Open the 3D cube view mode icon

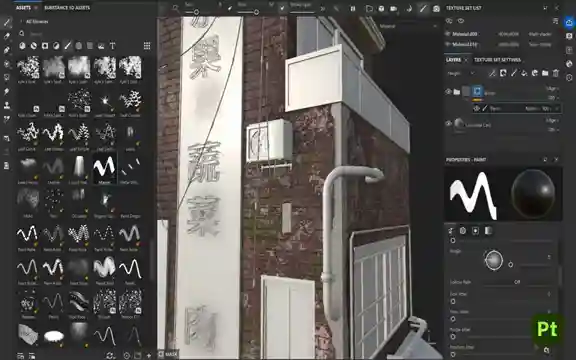(x=381, y=8)
